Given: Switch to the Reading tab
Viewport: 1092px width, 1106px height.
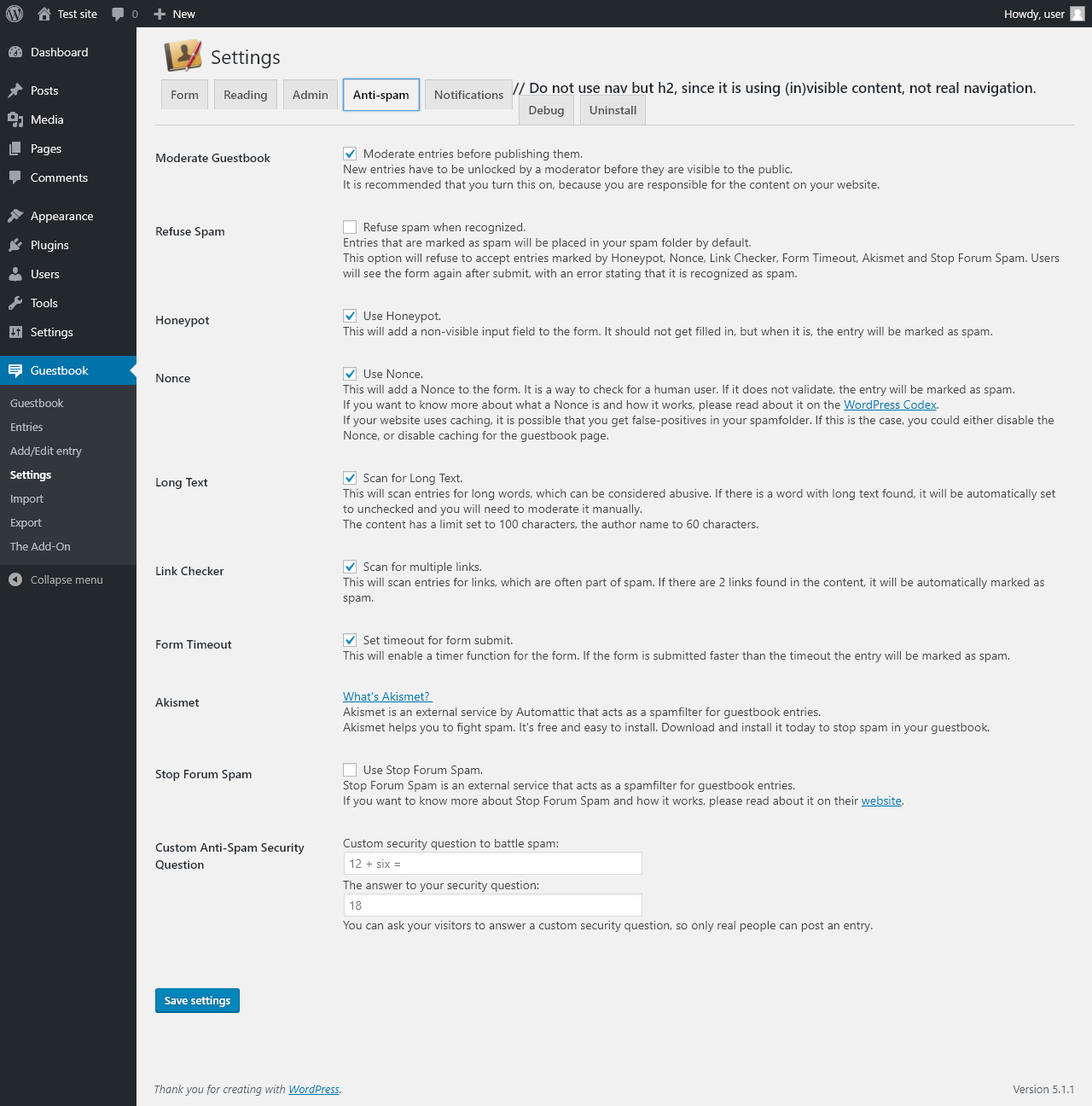Looking at the screenshot, I should pyautogui.click(x=246, y=95).
